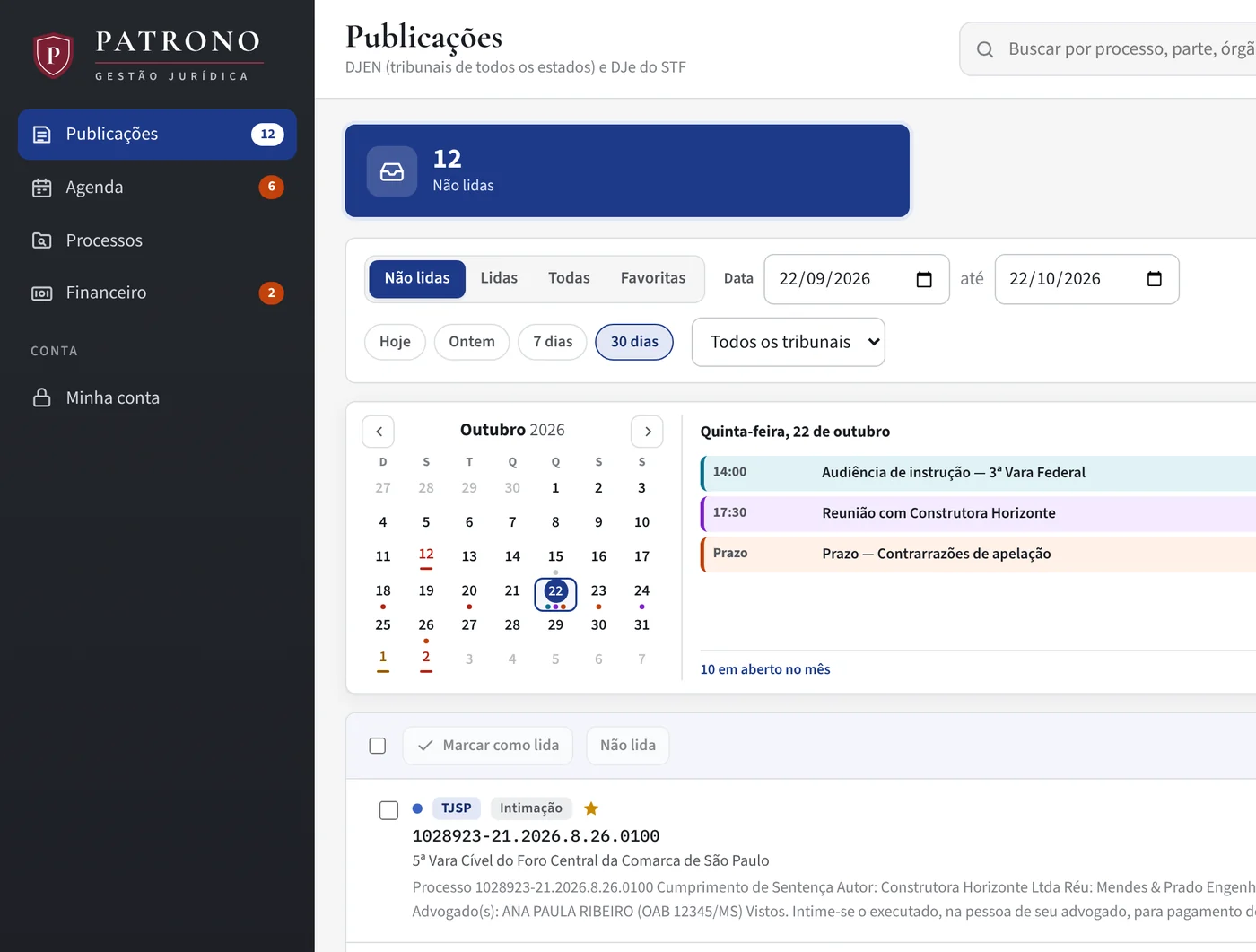Image resolution: width=1256 pixels, height=952 pixels.
Task: Click the Processos folder search icon
Action: [41, 240]
